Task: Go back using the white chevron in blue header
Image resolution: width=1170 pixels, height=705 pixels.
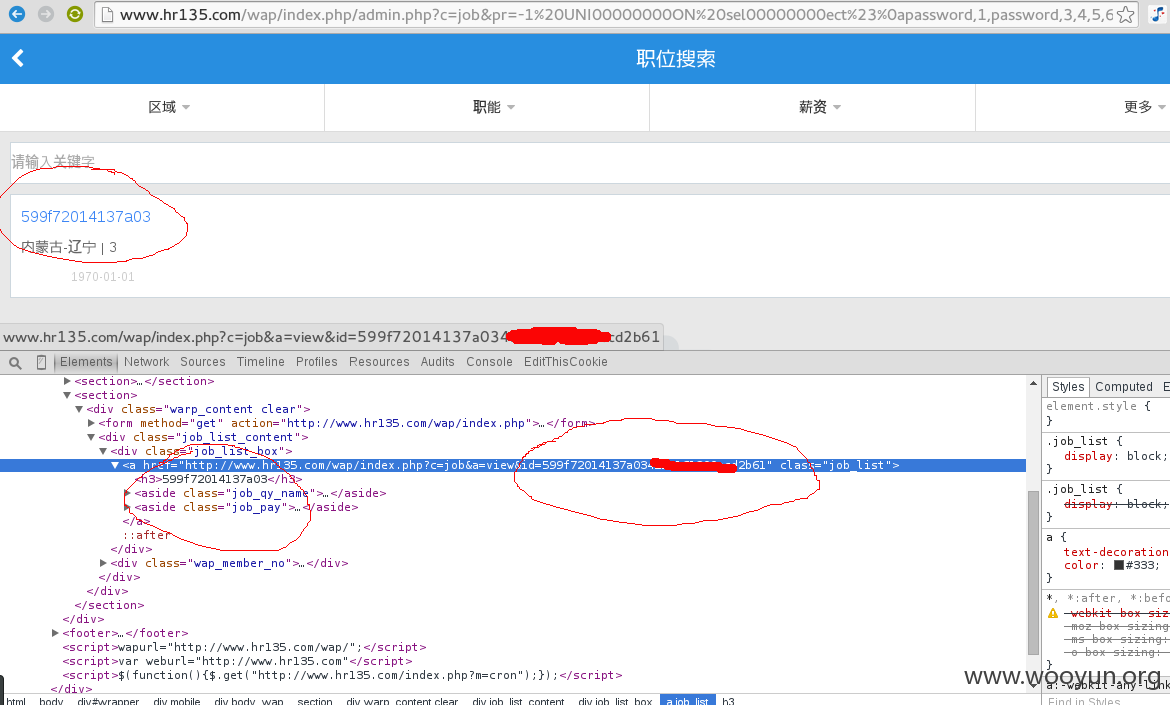Action: (x=18, y=58)
